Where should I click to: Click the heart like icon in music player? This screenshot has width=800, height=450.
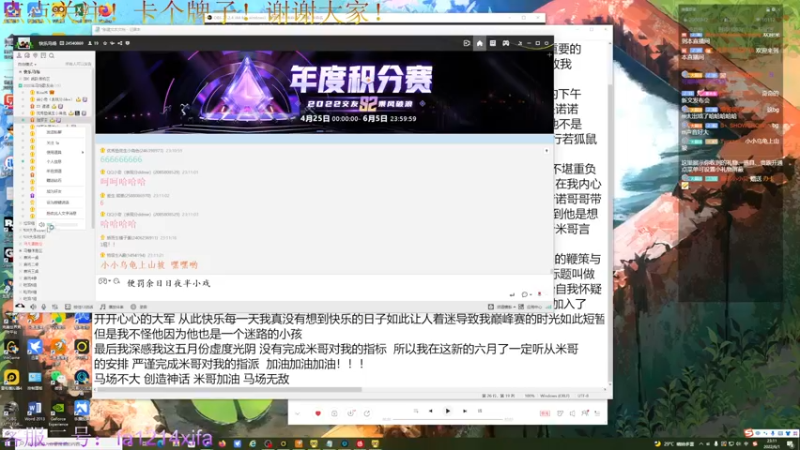[318, 413]
